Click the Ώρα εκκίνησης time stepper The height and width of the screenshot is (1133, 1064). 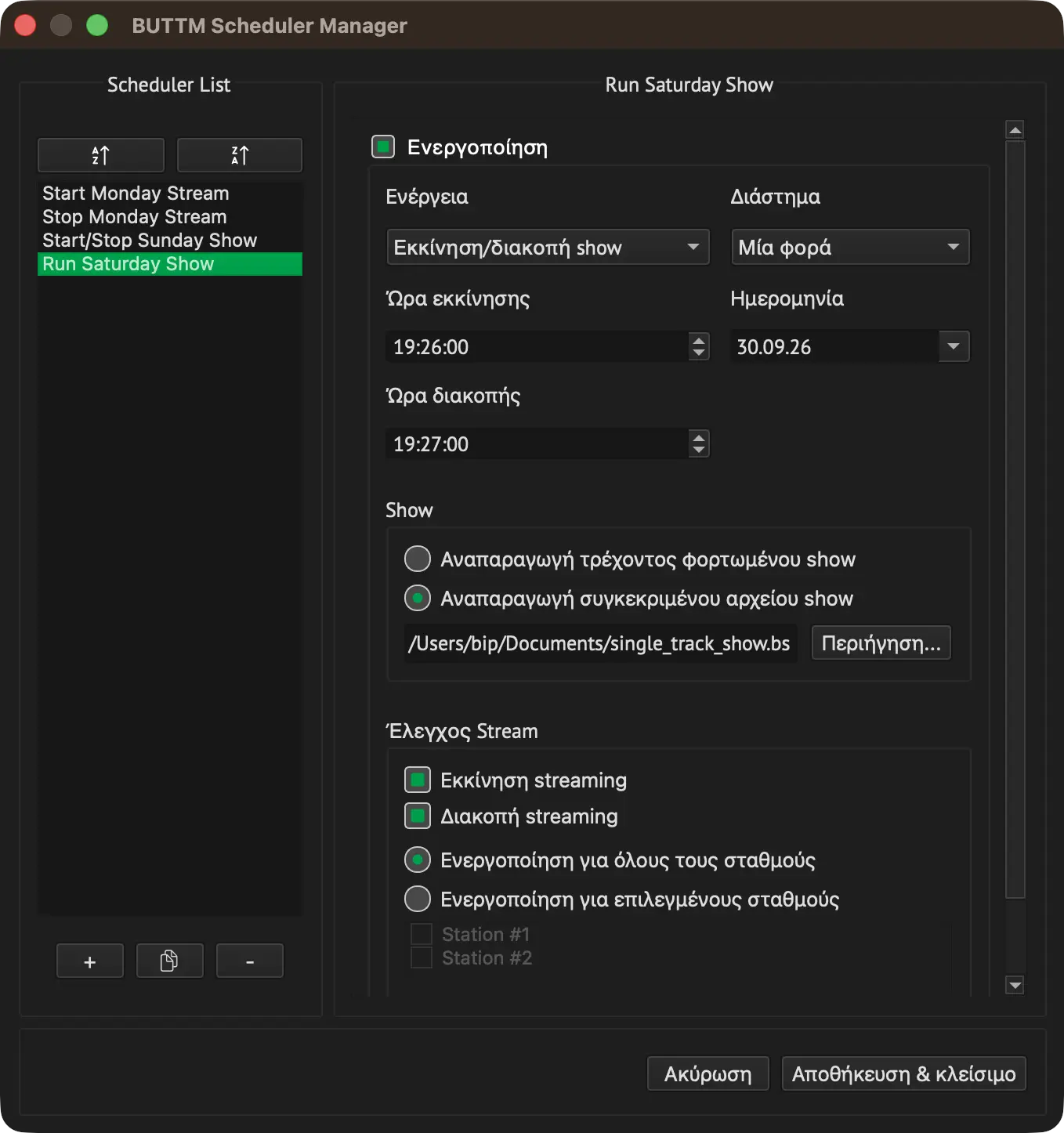click(699, 346)
